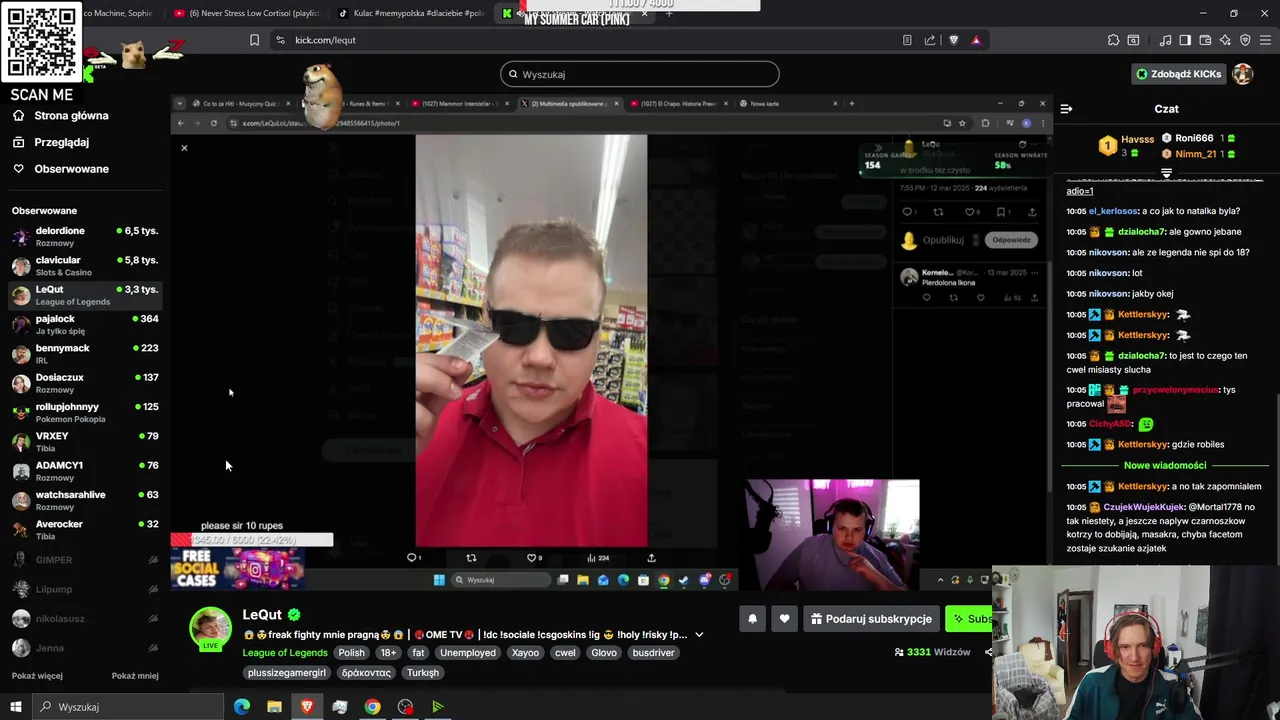The image size is (1280, 720).
Task: Click the user profile avatar
Action: tap(1243, 74)
